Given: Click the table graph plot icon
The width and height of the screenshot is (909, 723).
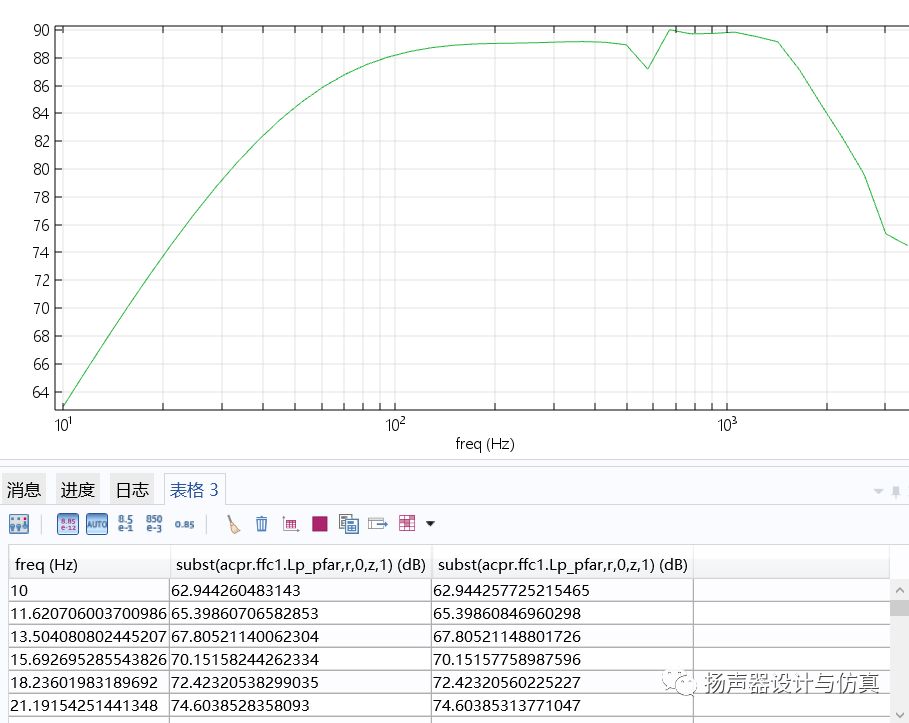Looking at the screenshot, I should (x=291, y=523).
